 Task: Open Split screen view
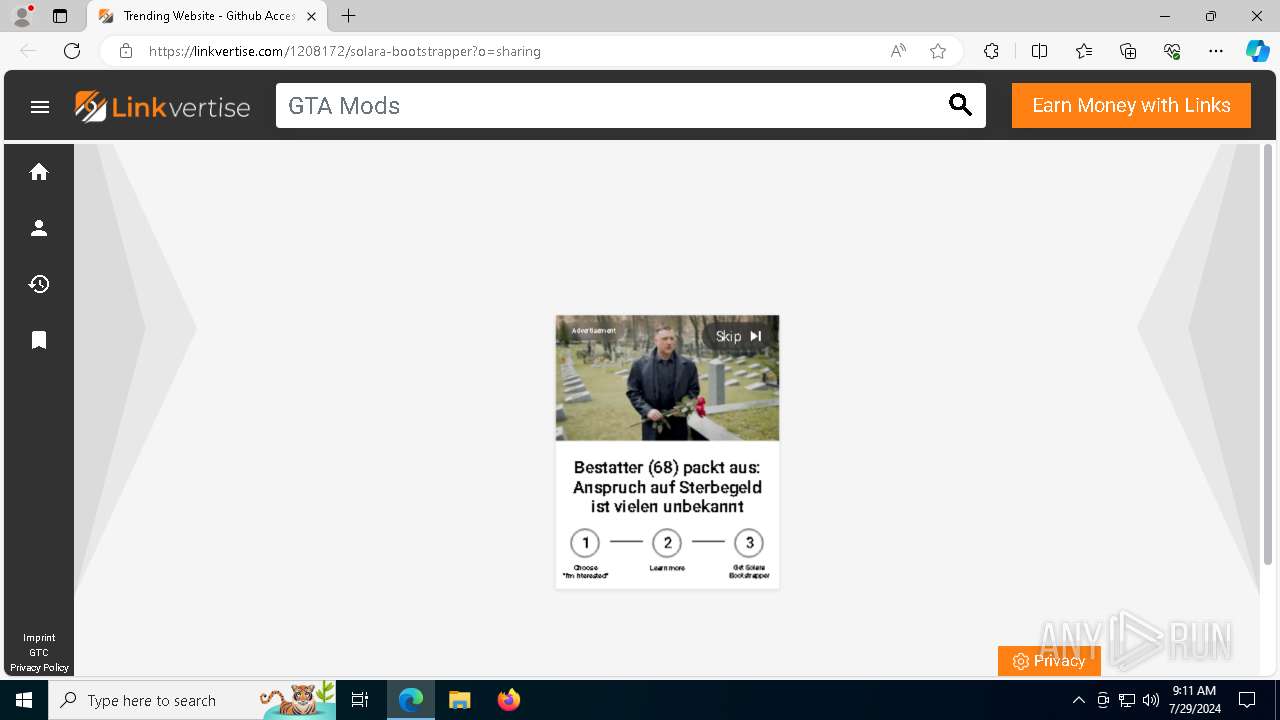1039,51
